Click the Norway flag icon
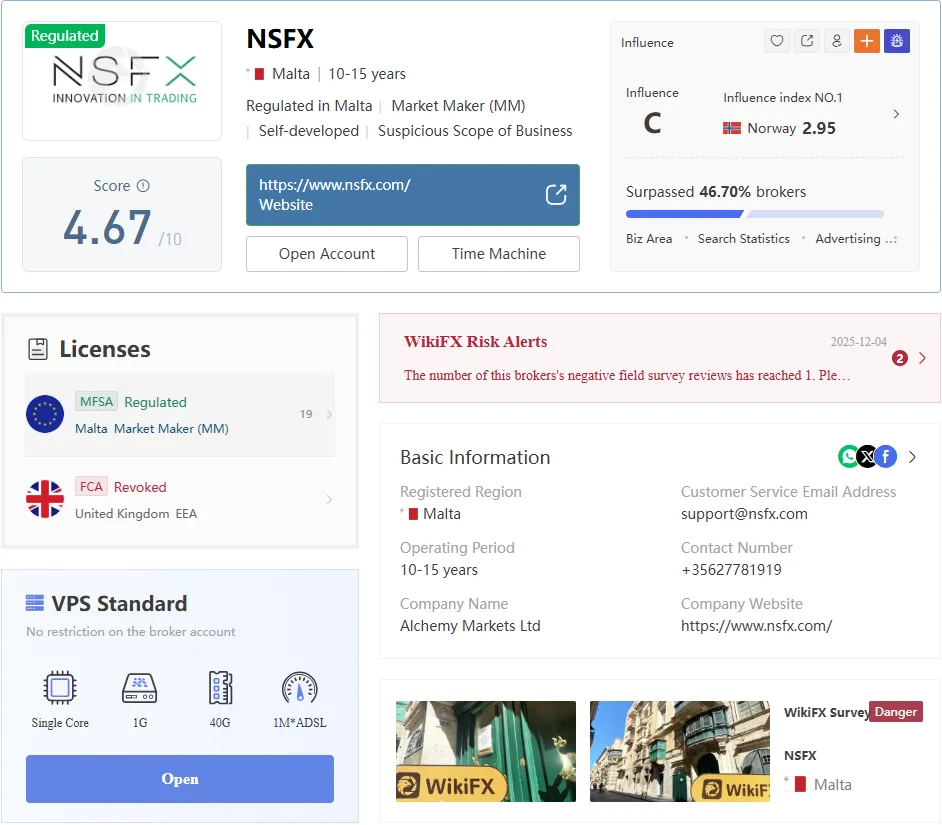Screen dimensions: 942x825 pos(732,128)
